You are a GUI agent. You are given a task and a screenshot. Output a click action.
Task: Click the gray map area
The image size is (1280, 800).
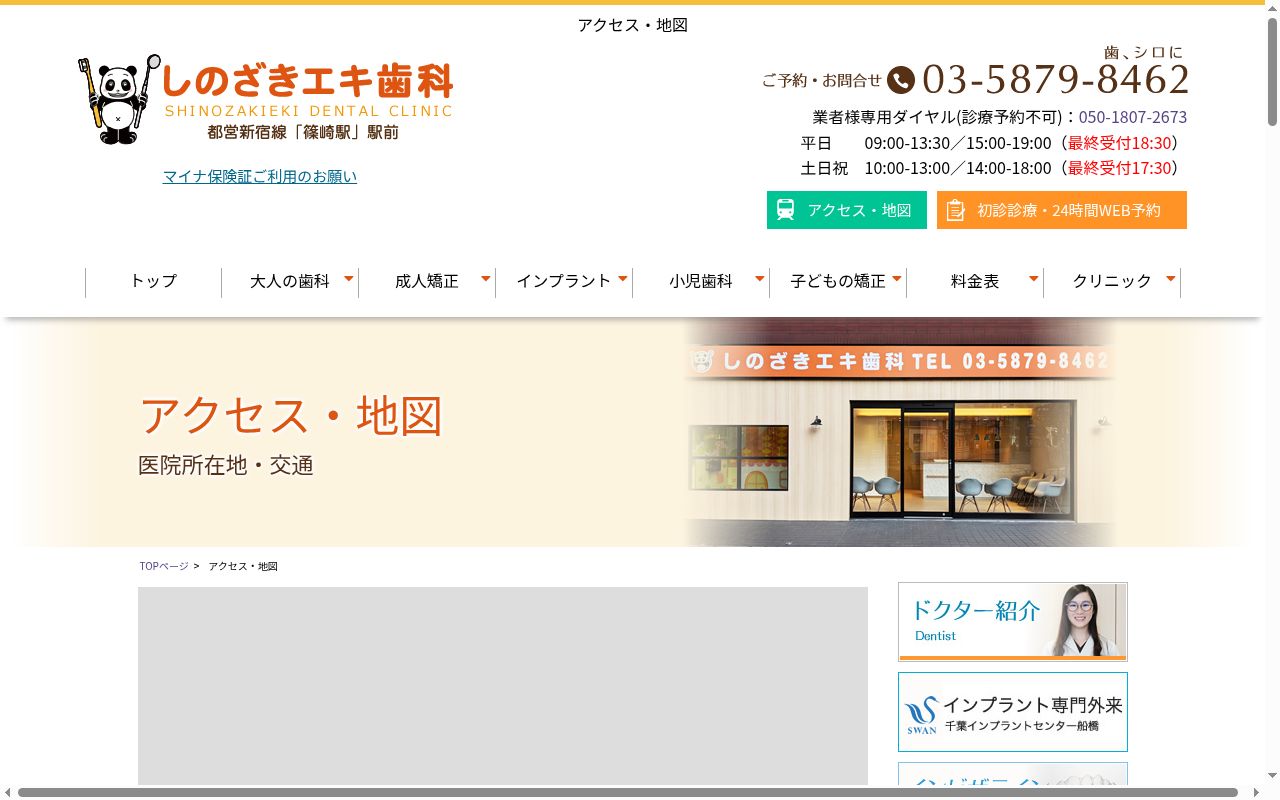503,686
